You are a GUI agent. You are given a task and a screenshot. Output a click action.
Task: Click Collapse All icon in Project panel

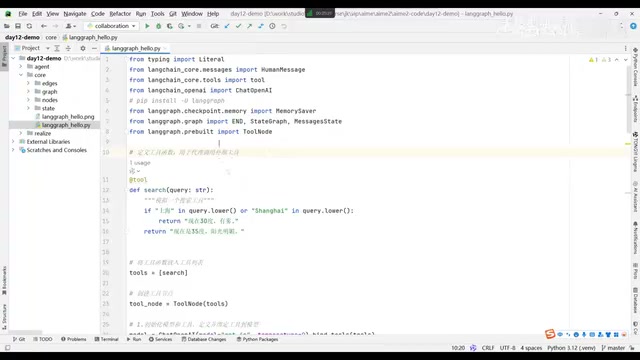click(x=68, y=48)
